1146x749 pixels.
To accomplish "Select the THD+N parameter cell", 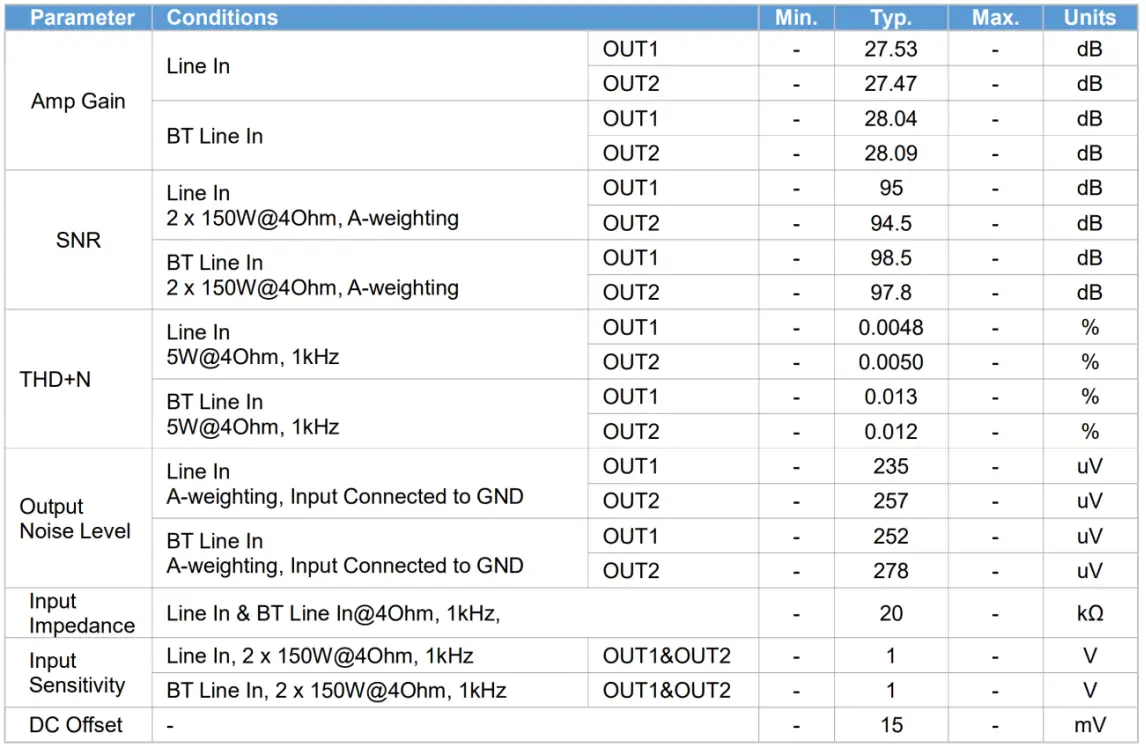I will pyautogui.click(x=78, y=380).
